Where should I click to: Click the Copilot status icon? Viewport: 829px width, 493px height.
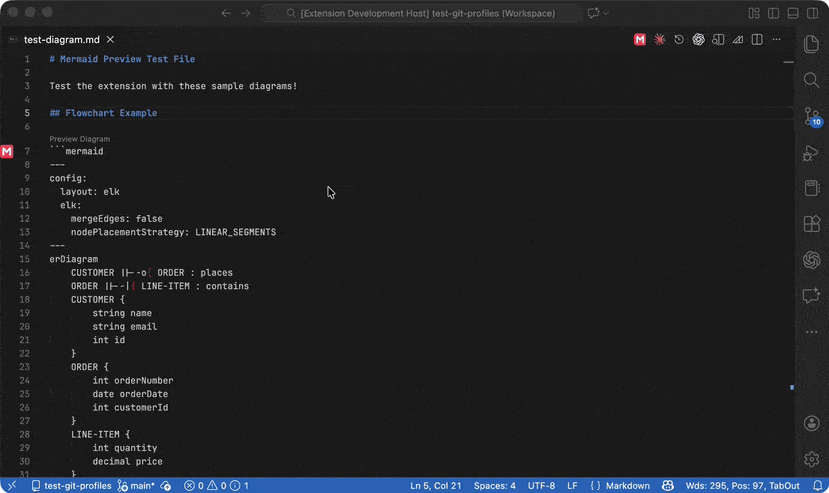tap(668, 486)
